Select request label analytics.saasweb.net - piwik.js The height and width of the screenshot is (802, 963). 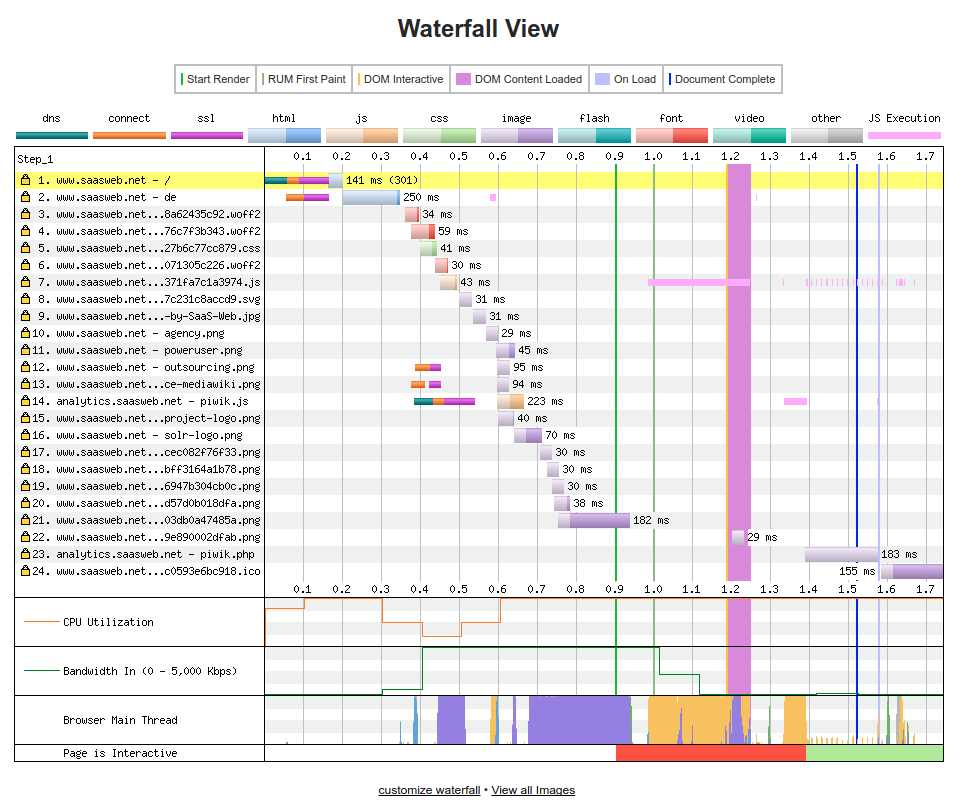tap(152, 401)
